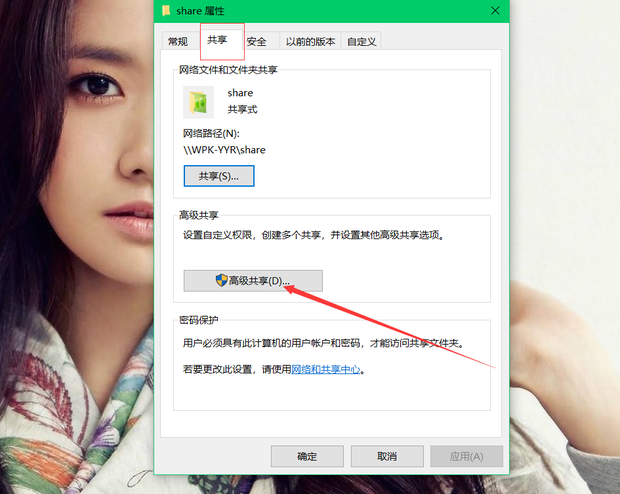Click the 共享式 status label
620x494 pixels.
(x=242, y=109)
